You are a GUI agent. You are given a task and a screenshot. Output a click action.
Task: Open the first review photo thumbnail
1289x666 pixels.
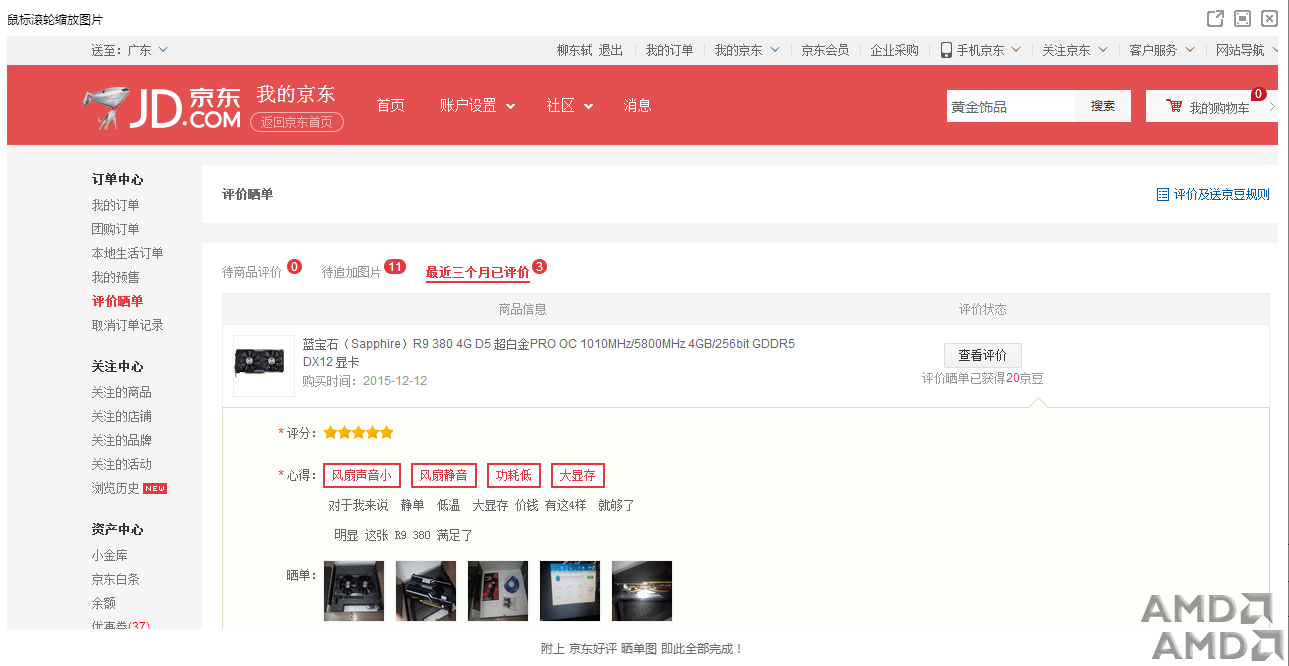pyautogui.click(x=354, y=591)
